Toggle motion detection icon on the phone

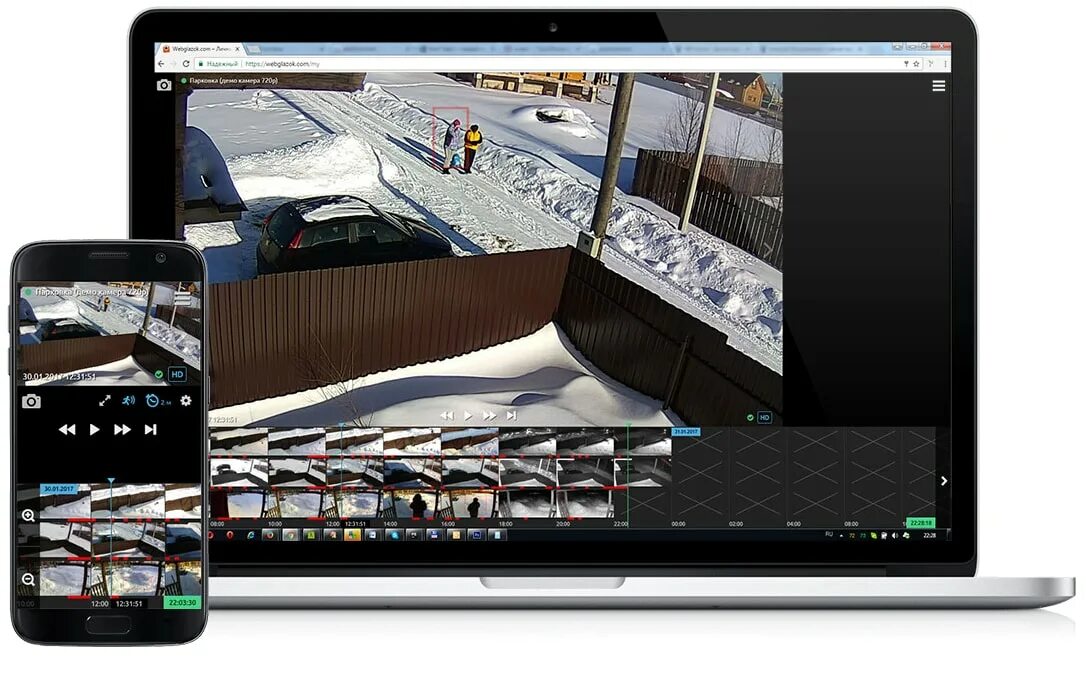[128, 400]
